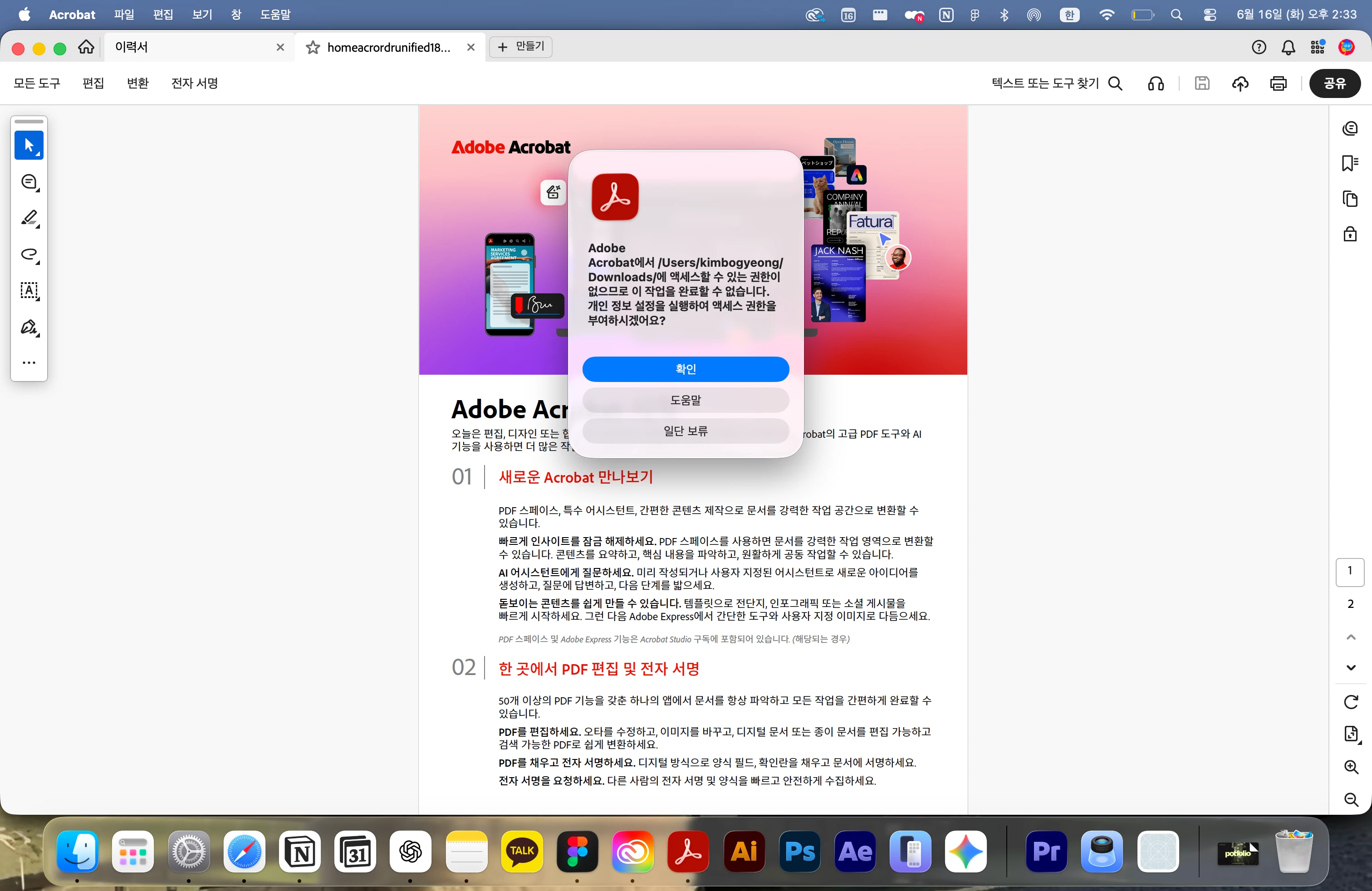Open the page thumbnails panel
This screenshot has height=891, width=1372.
coord(1350,199)
